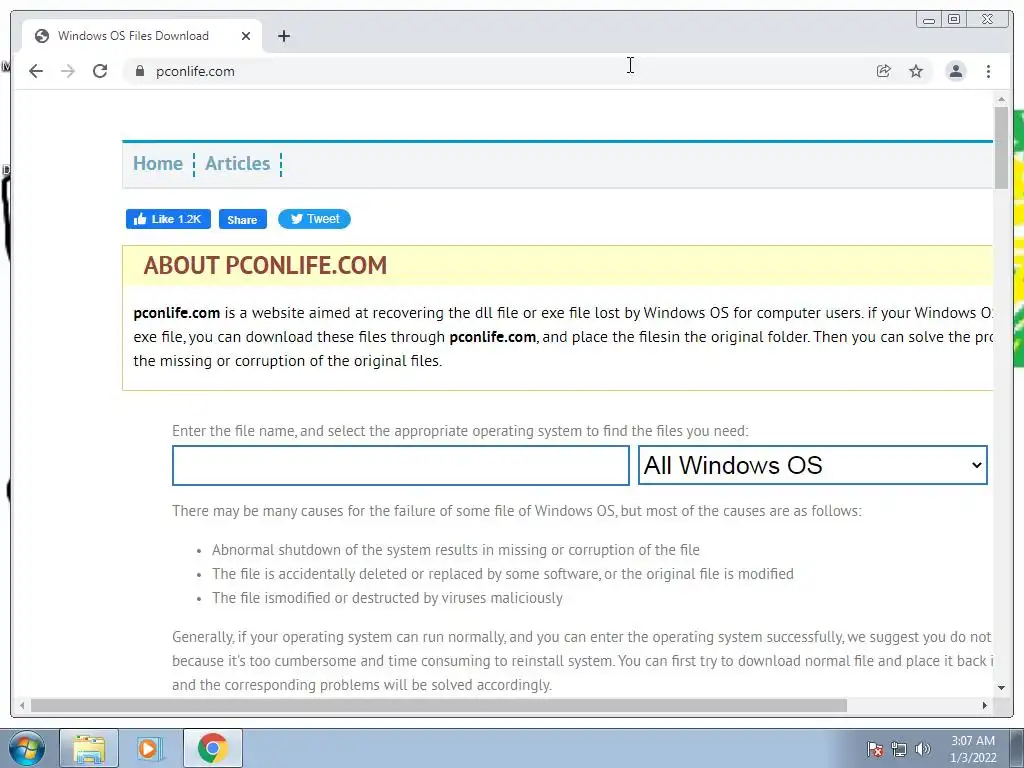This screenshot has width=1024, height=768.
Task: Click the Chrome taskbar icon
Action: click(x=212, y=748)
